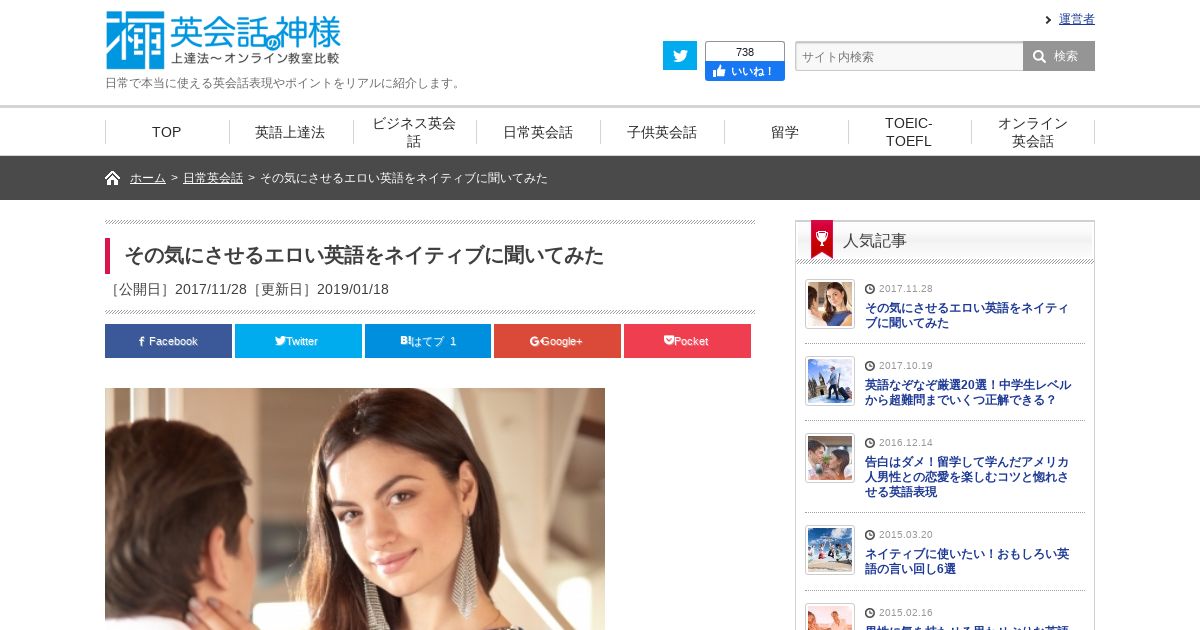Open the TOEIC-TOEFL navigation item

(909, 132)
